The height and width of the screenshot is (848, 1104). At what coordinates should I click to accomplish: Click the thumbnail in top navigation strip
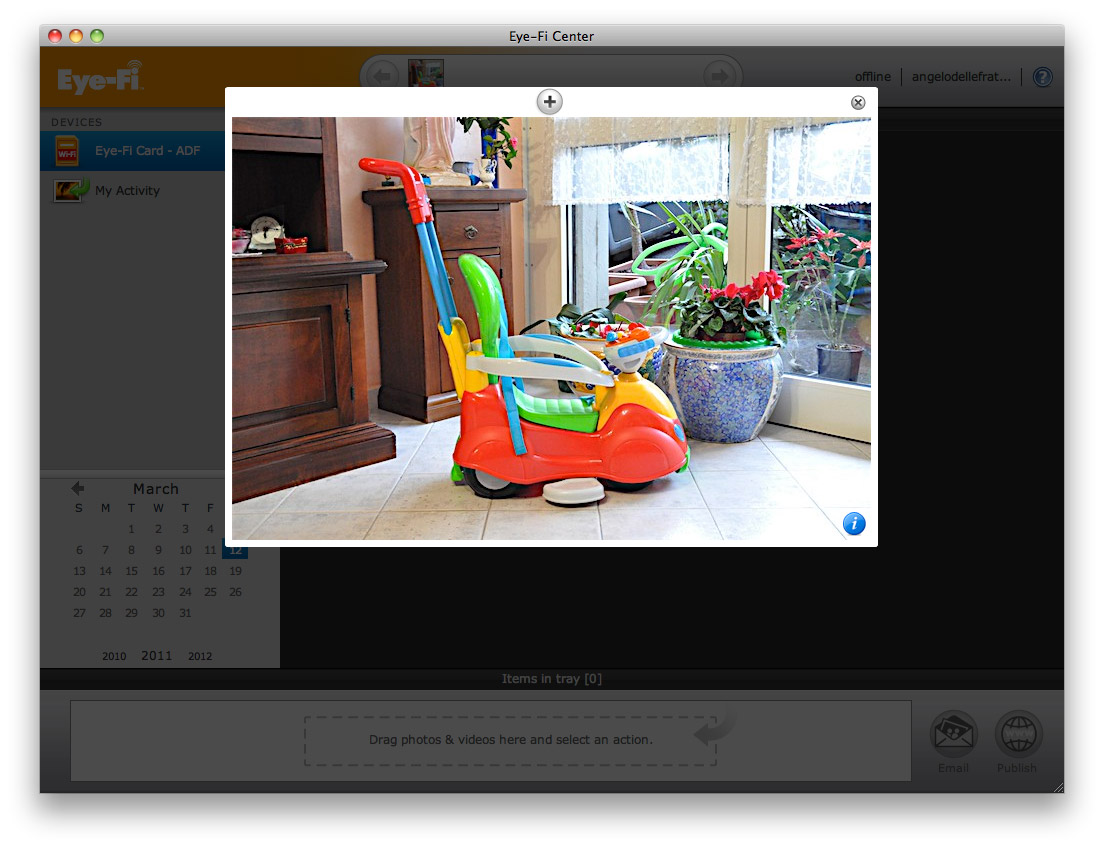tap(426, 74)
